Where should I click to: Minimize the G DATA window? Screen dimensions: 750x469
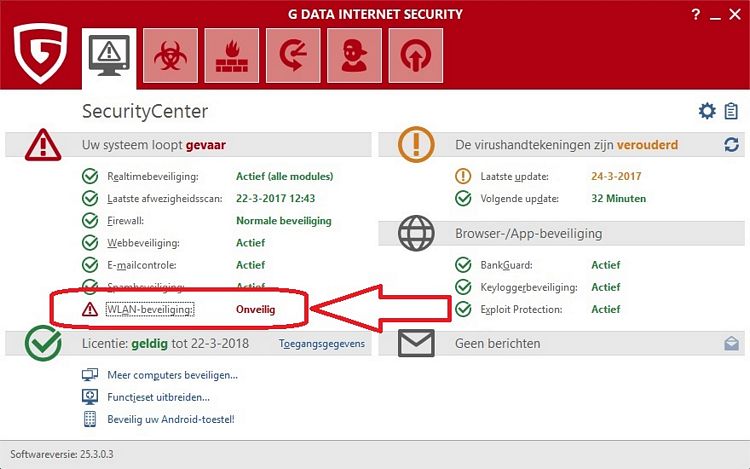(715, 16)
